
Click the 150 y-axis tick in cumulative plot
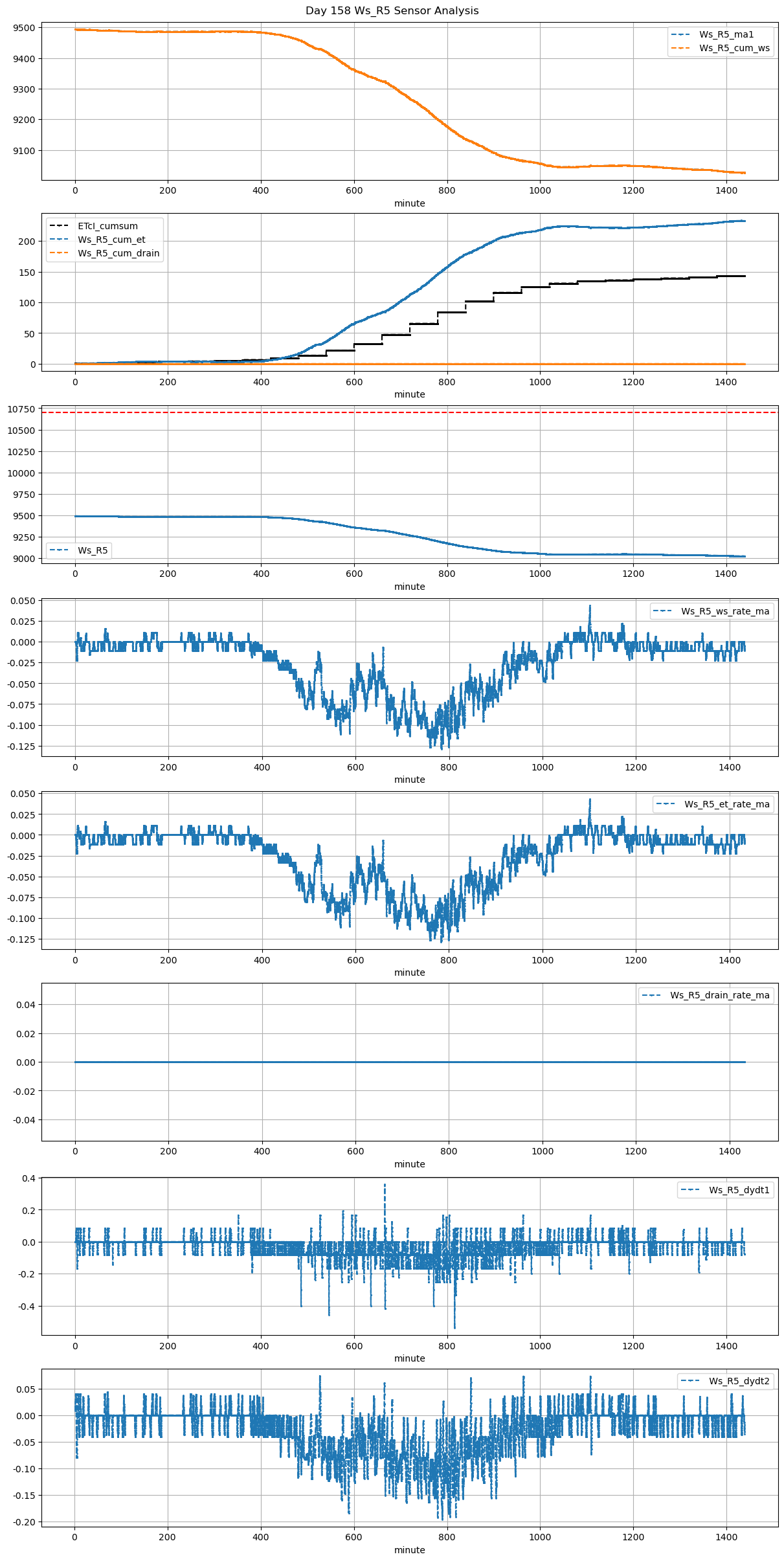pyautogui.click(x=28, y=273)
